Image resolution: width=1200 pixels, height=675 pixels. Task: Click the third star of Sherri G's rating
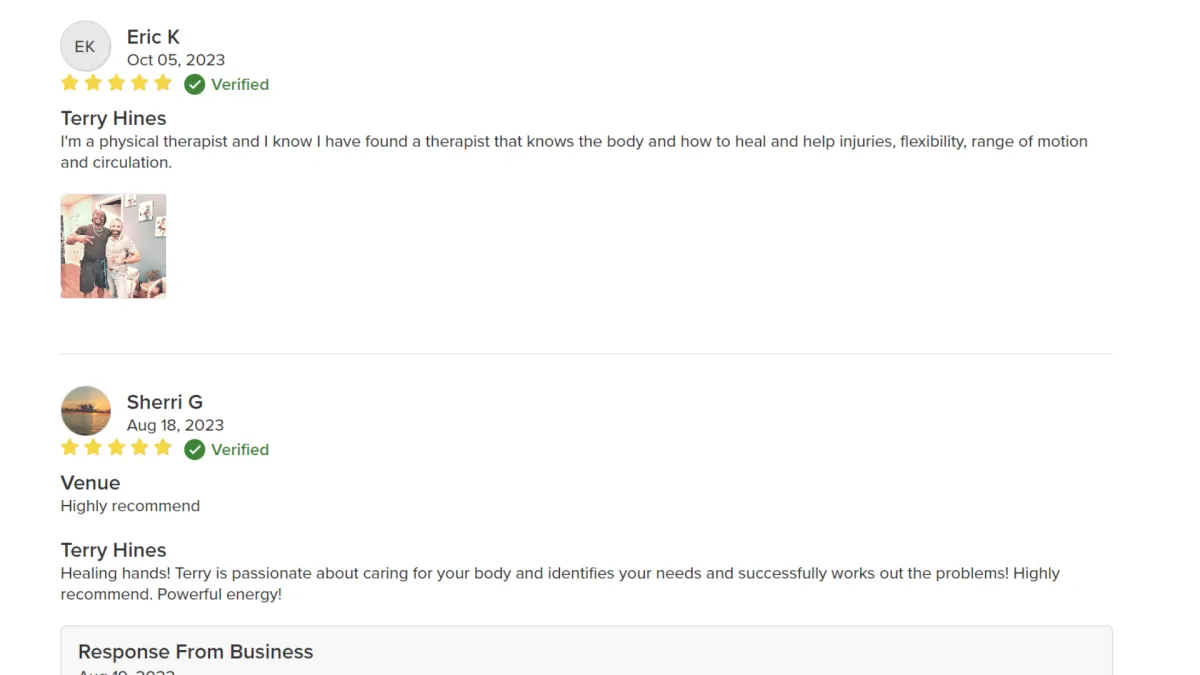click(x=116, y=448)
